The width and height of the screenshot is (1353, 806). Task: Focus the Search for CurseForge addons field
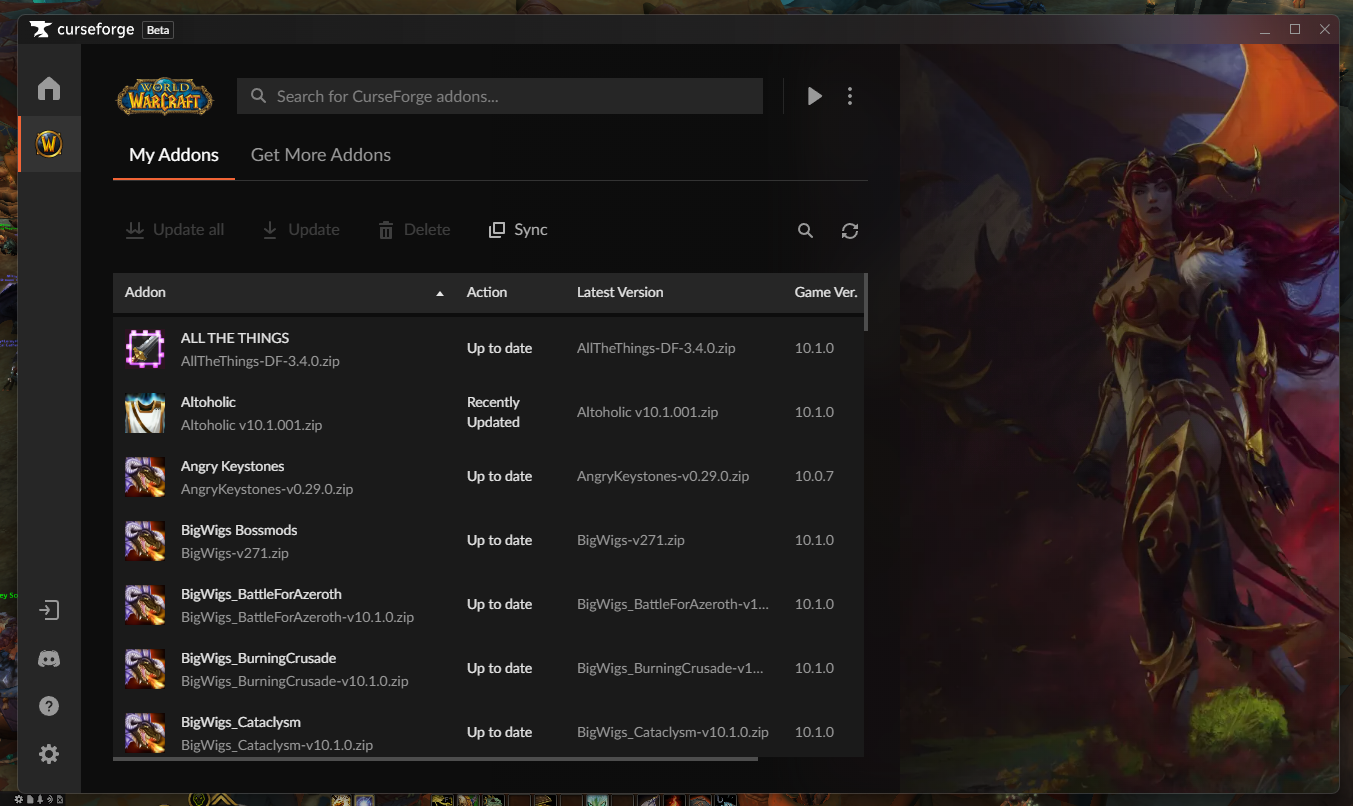[x=500, y=96]
